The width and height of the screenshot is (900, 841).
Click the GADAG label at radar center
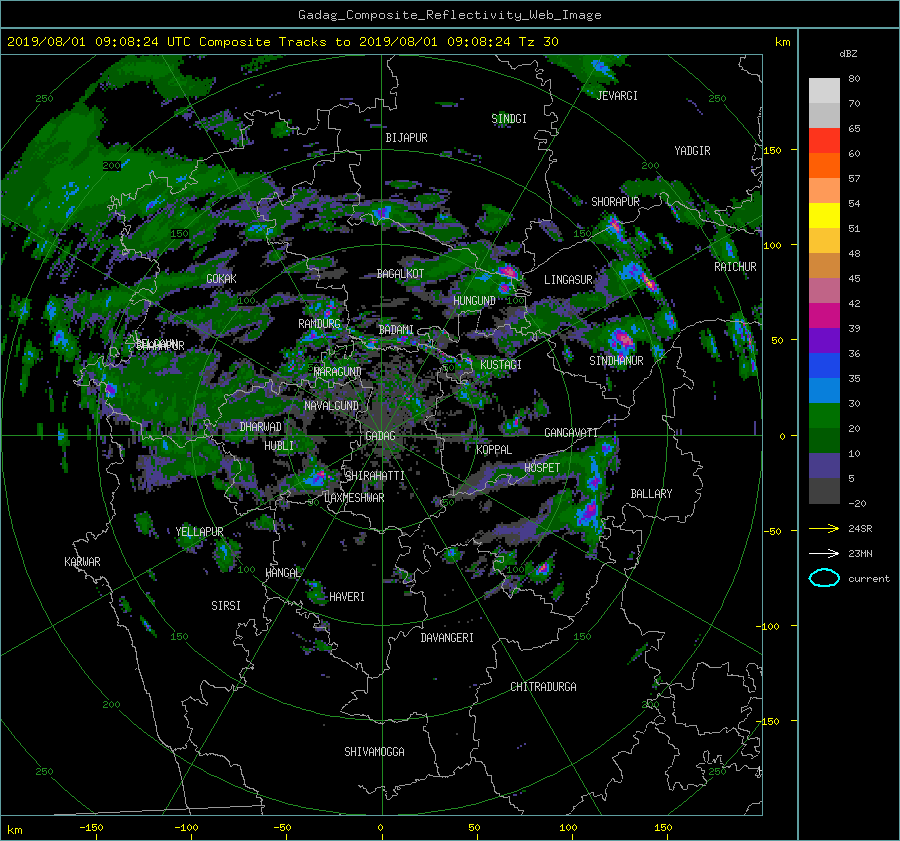pos(380,436)
